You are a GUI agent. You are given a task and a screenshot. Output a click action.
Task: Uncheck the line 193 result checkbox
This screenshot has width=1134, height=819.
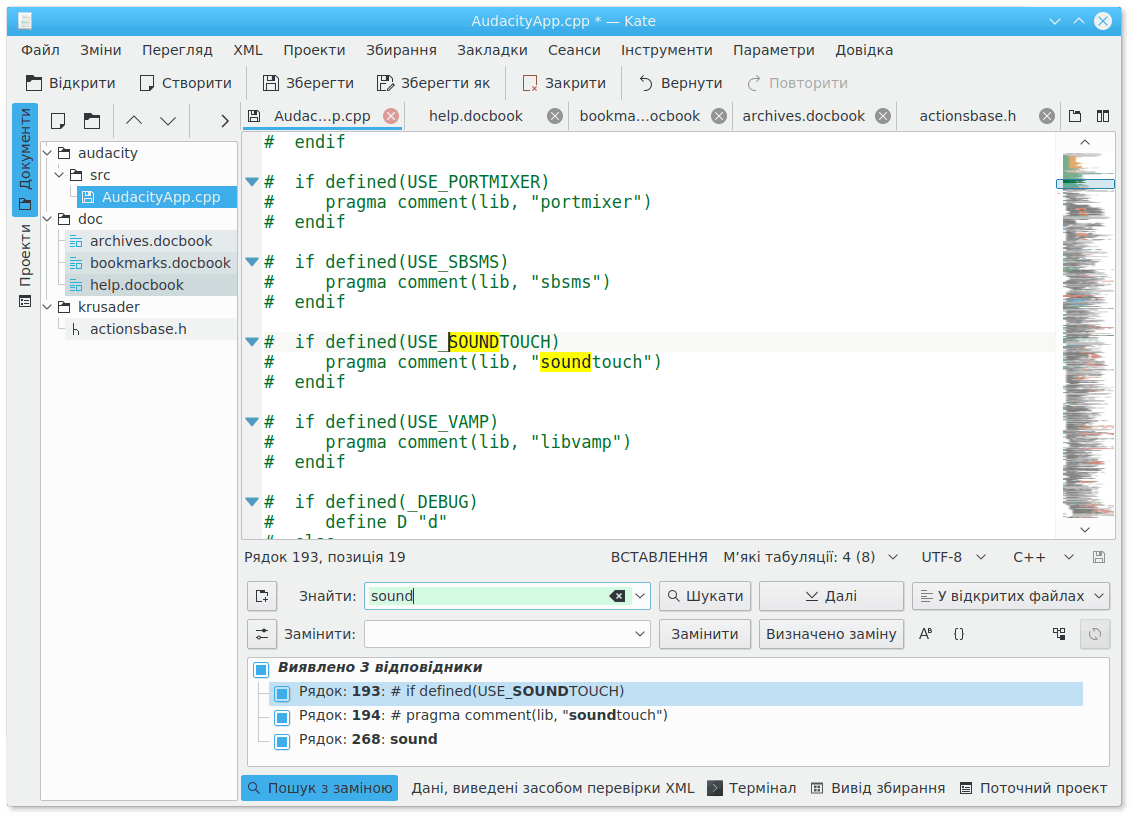(282, 693)
